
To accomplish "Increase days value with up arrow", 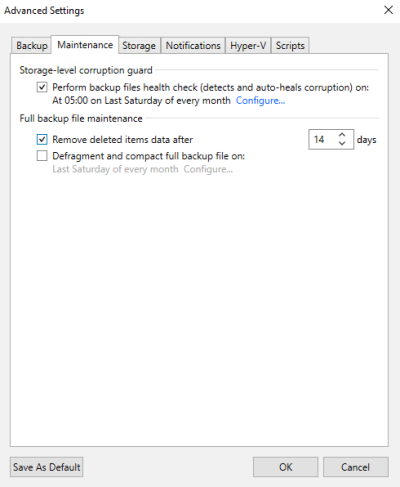I will point(342,135).
